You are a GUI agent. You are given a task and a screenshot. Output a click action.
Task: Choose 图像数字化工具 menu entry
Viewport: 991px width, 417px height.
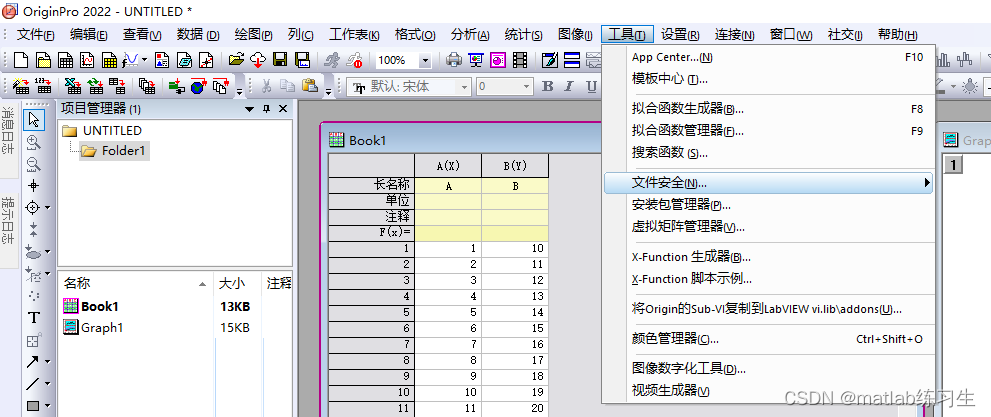[x=768, y=369]
